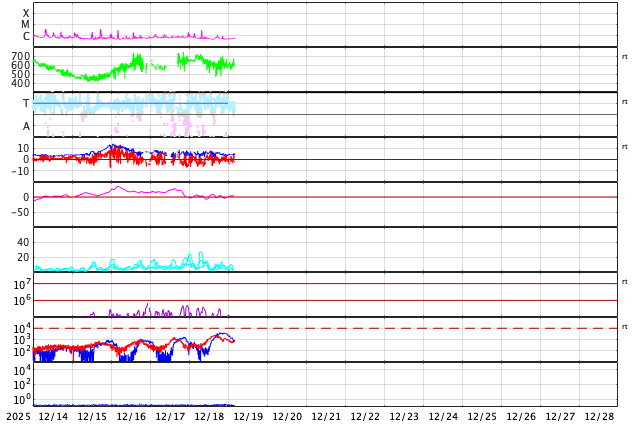Click the -50 axis label
The image size is (634, 424).
(20, 212)
